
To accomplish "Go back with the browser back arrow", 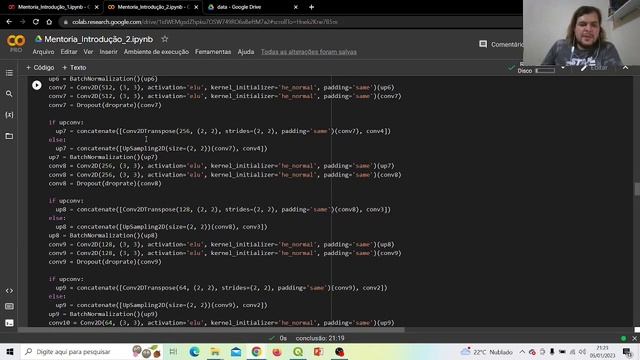I will point(9,22).
